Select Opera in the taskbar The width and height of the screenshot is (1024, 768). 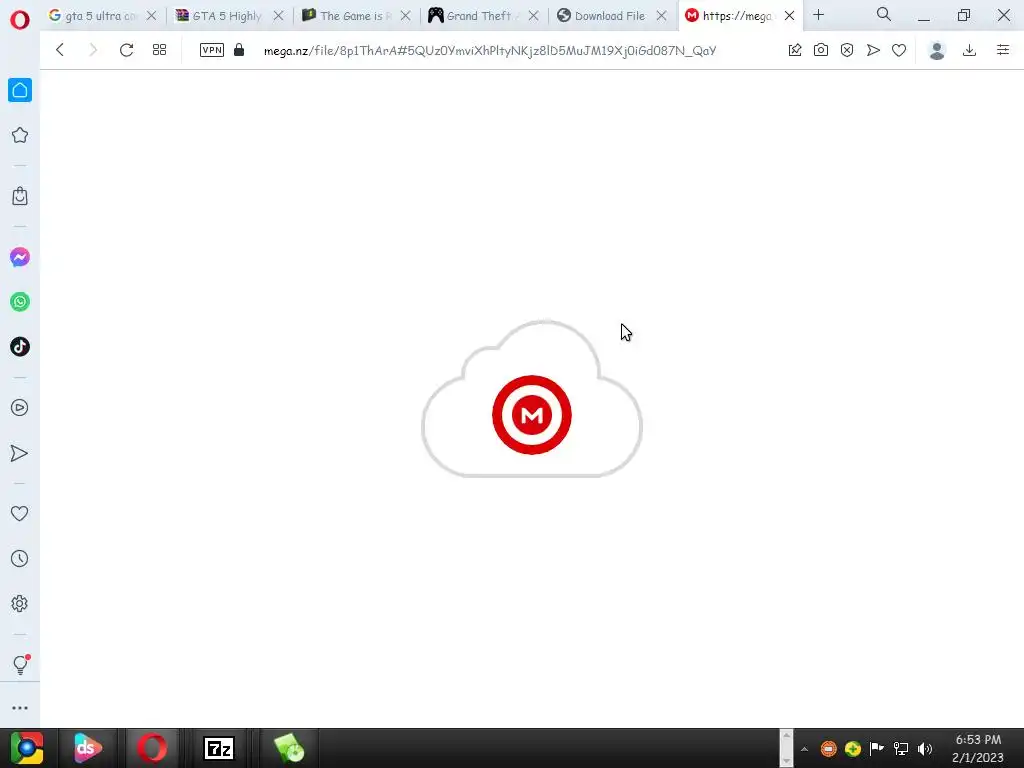(x=152, y=748)
